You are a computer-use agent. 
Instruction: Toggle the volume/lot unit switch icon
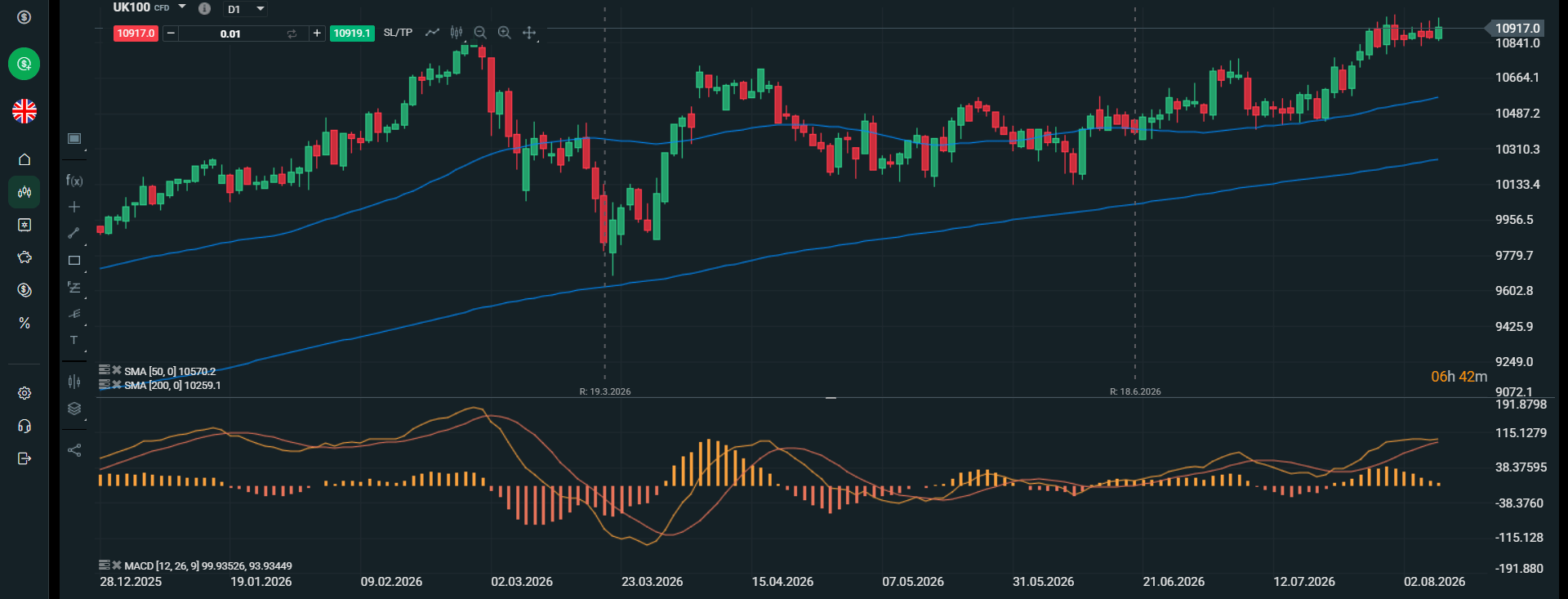[x=292, y=34]
